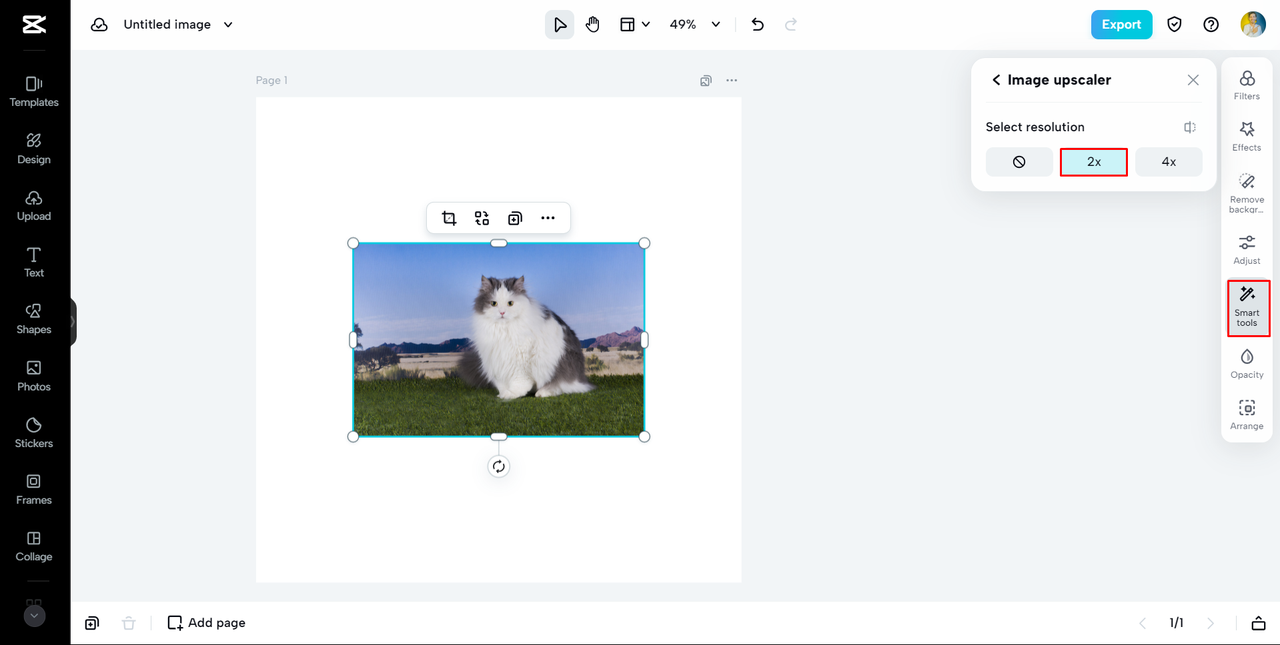Select the pointer select tool
Viewport: 1280px width, 645px height.
click(x=560, y=25)
